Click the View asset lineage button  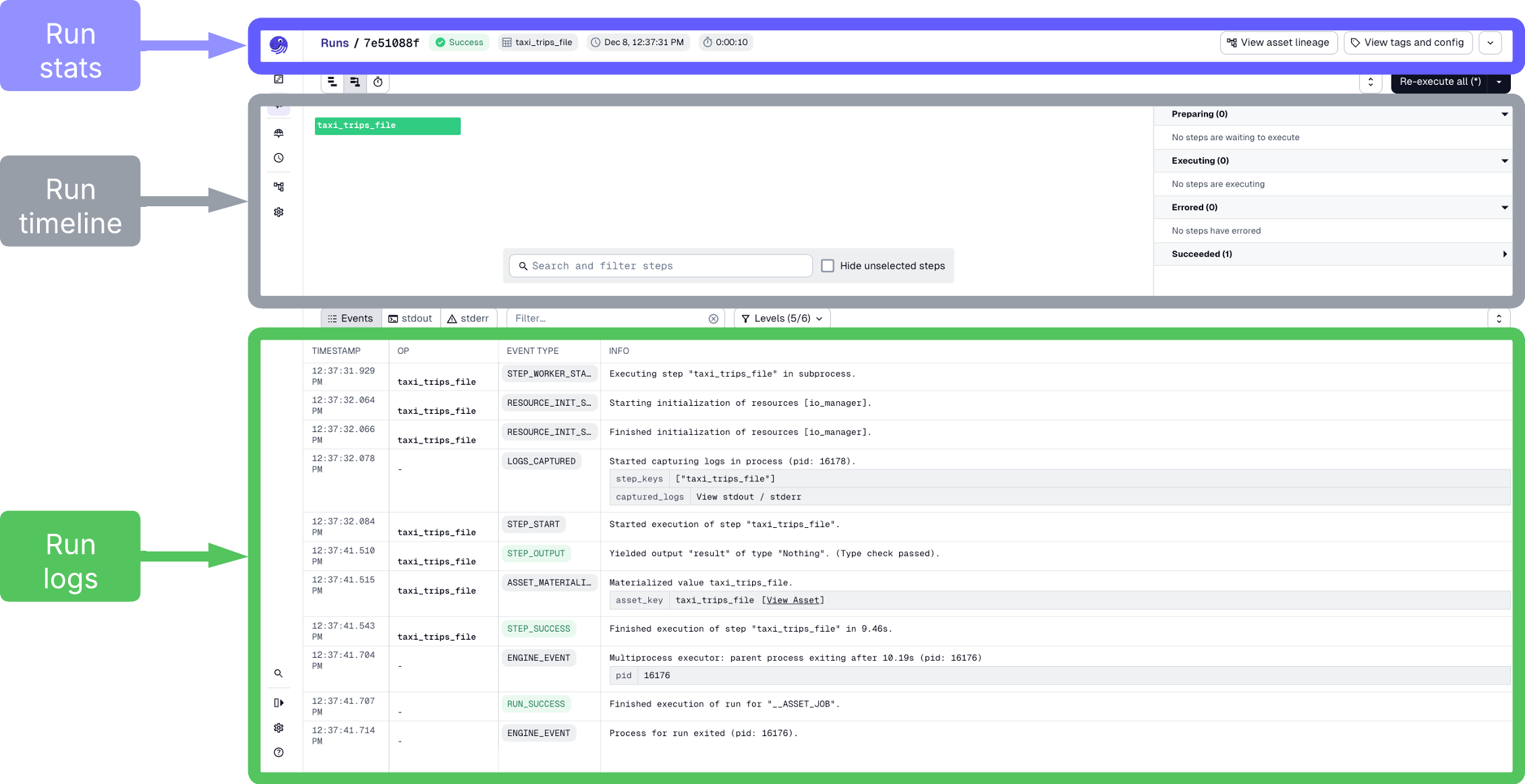click(1278, 42)
